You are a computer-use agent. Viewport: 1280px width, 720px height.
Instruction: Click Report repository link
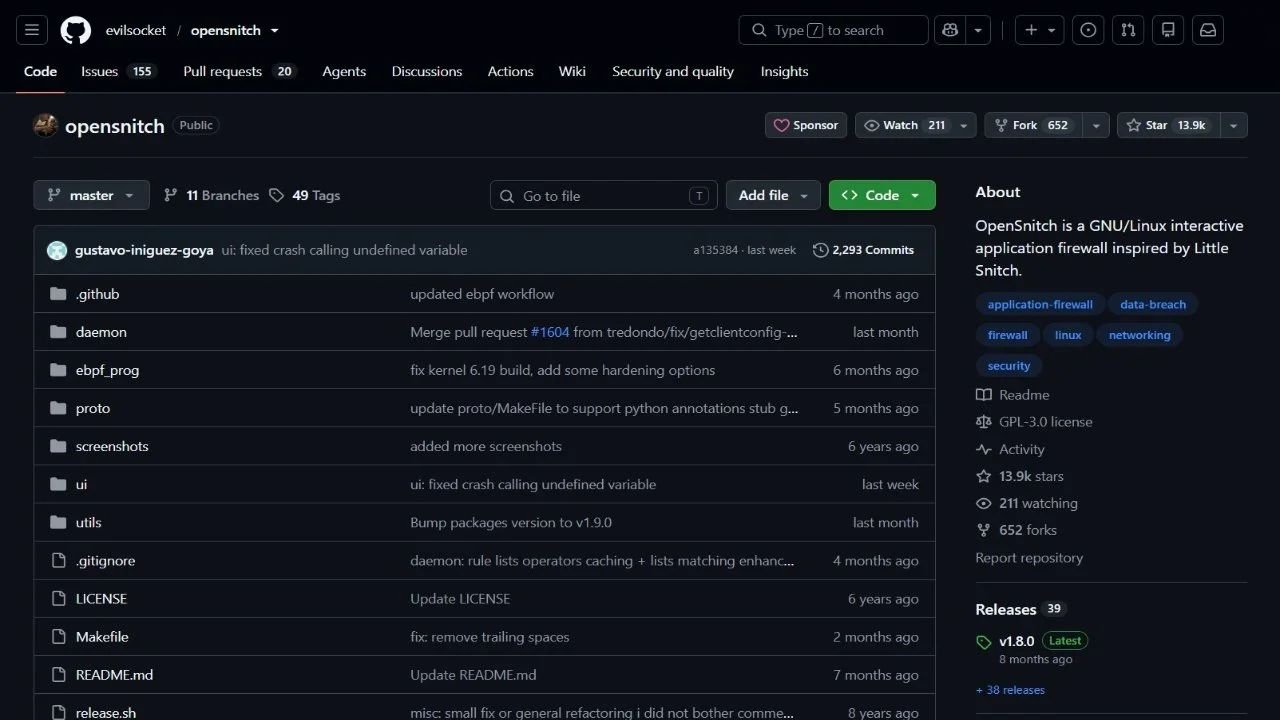pos(1029,558)
